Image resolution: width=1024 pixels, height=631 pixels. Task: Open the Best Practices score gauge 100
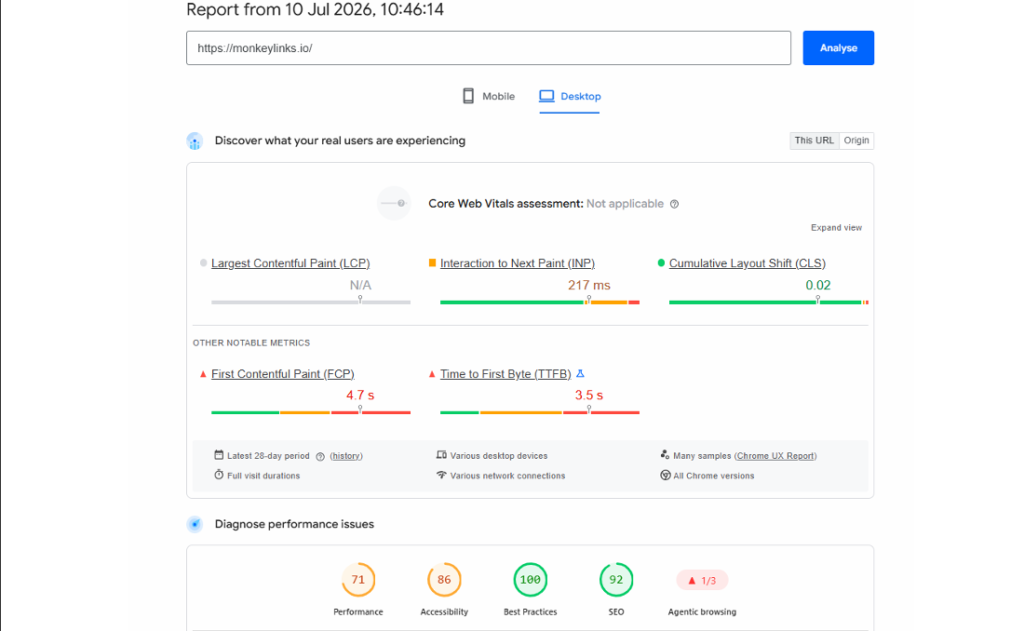[x=530, y=579]
